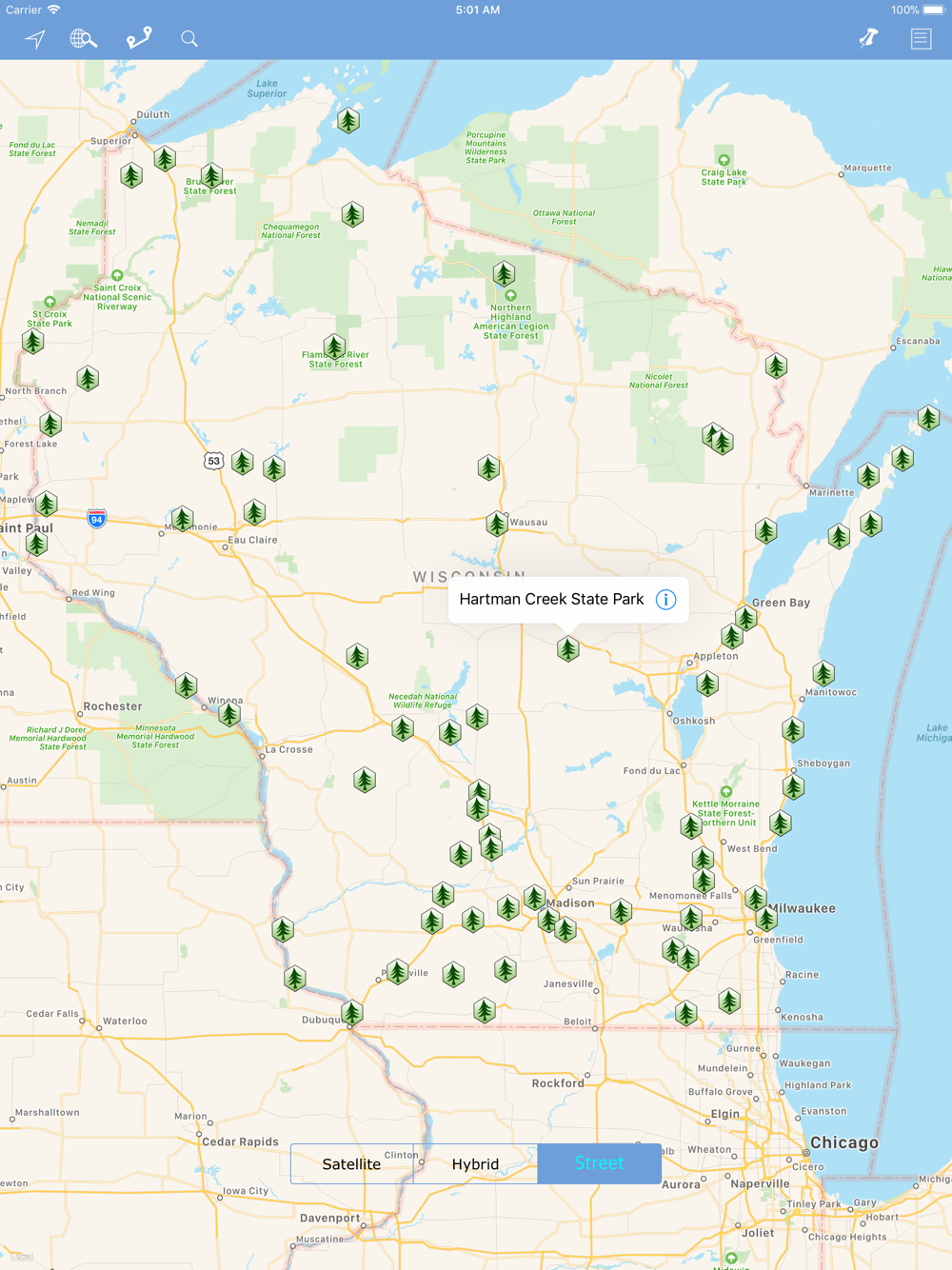Show info for Hartman Creek State Park
The width and height of the screenshot is (952, 1270).
pos(666,600)
